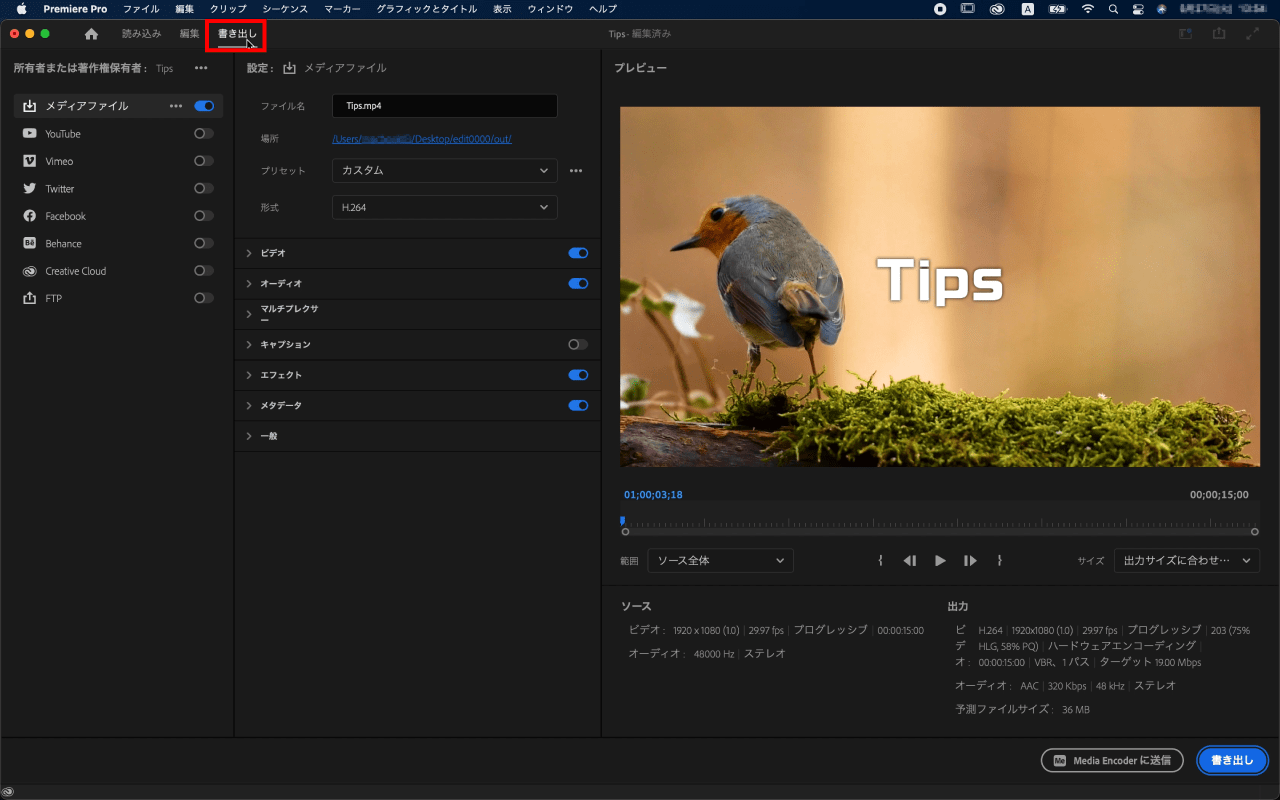Open Control Center in menu bar

(x=1138, y=9)
